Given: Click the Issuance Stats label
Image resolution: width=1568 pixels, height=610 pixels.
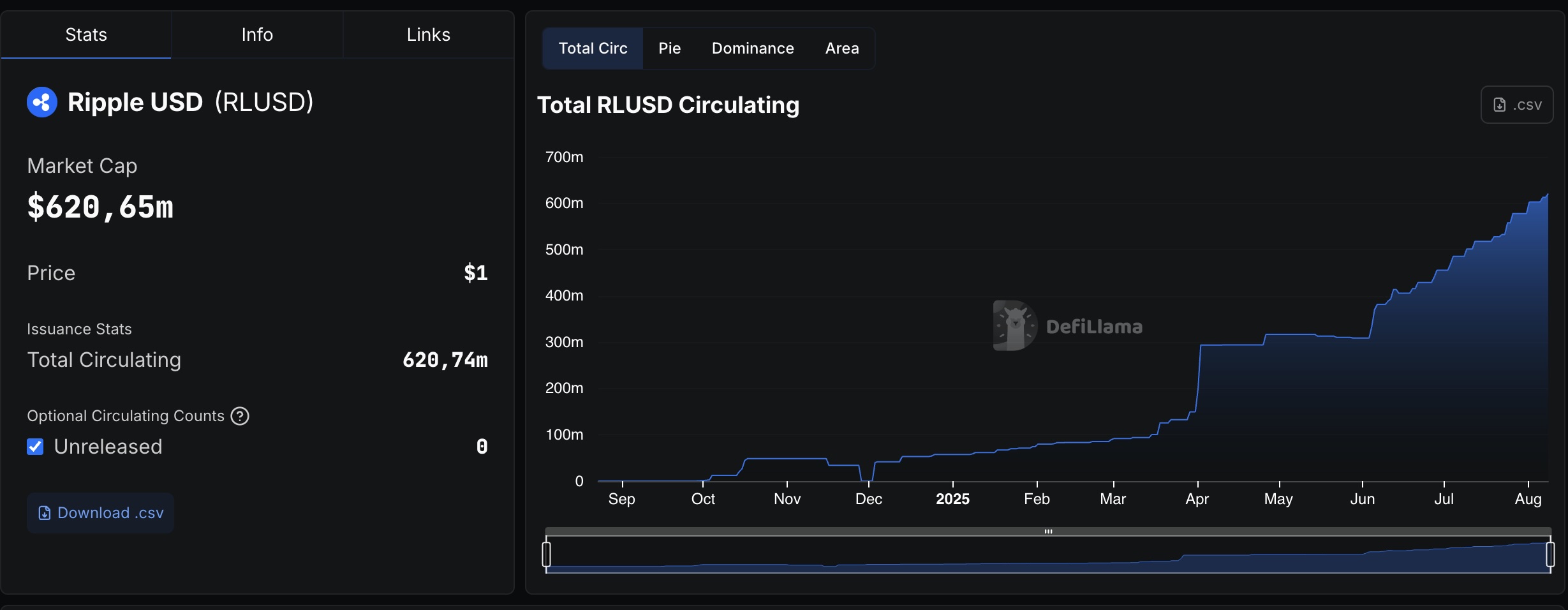Looking at the screenshot, I should click(x=79, y=329).
